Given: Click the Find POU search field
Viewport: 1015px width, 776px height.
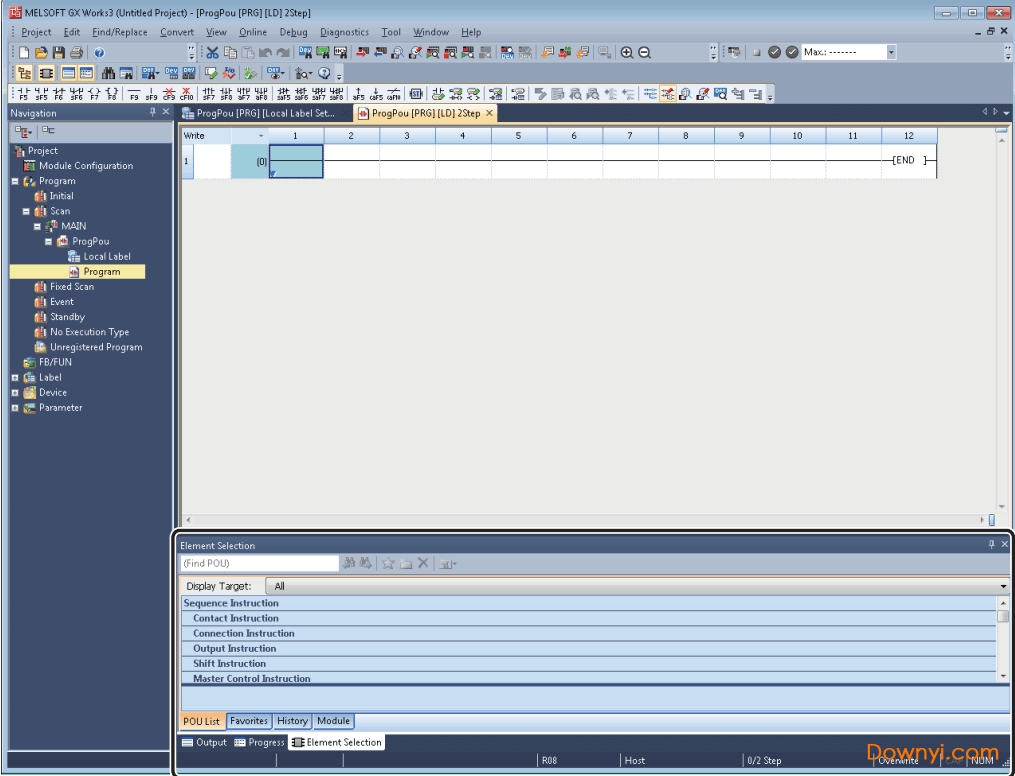Looking at the screenshot, I should click(259, 564).
